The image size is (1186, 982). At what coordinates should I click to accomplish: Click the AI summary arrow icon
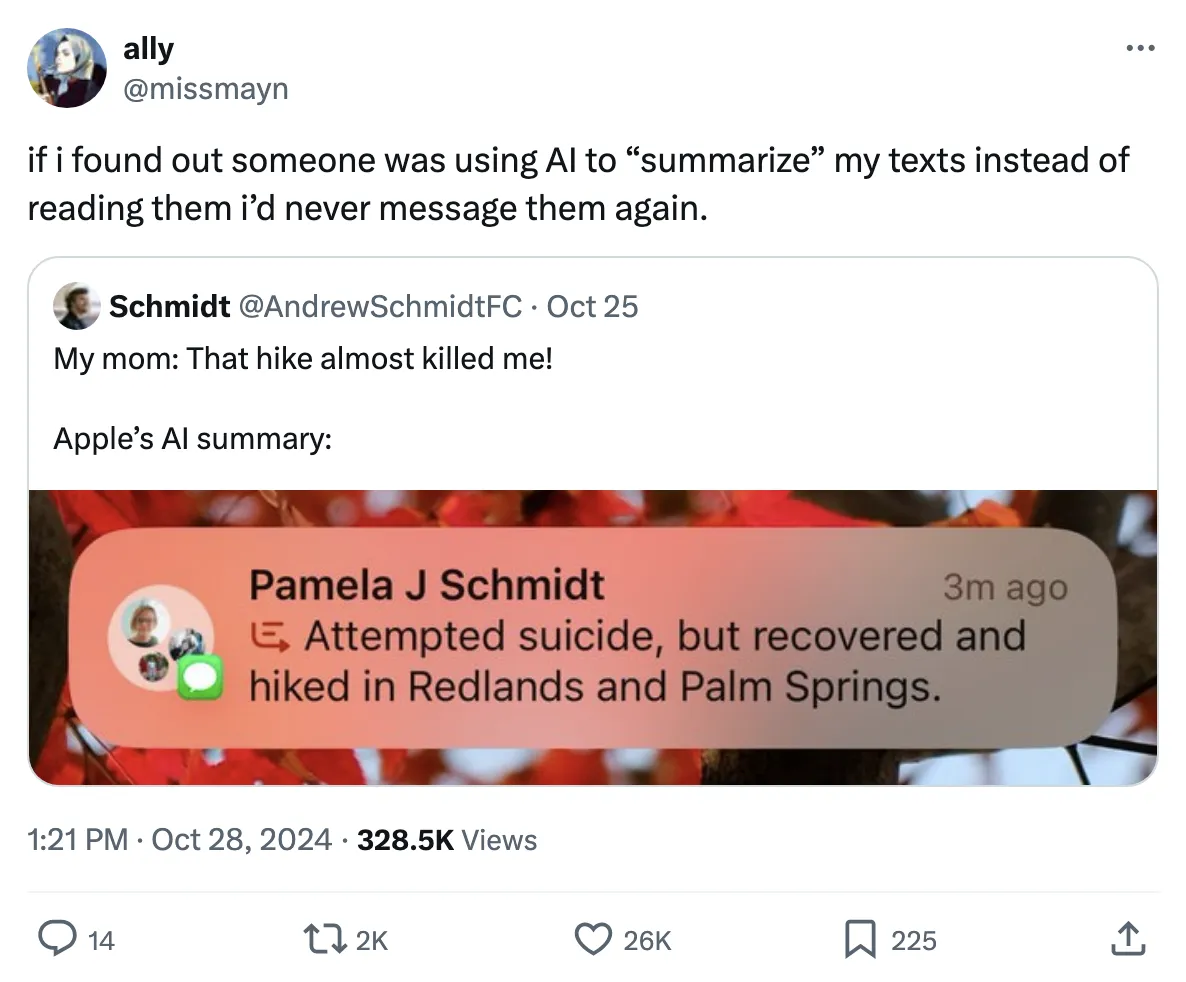271,635
